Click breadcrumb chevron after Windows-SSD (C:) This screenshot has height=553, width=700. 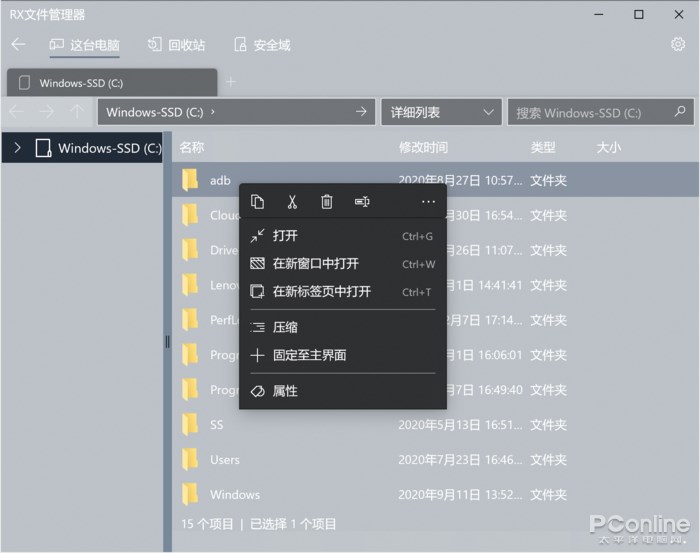click(212, 112)
